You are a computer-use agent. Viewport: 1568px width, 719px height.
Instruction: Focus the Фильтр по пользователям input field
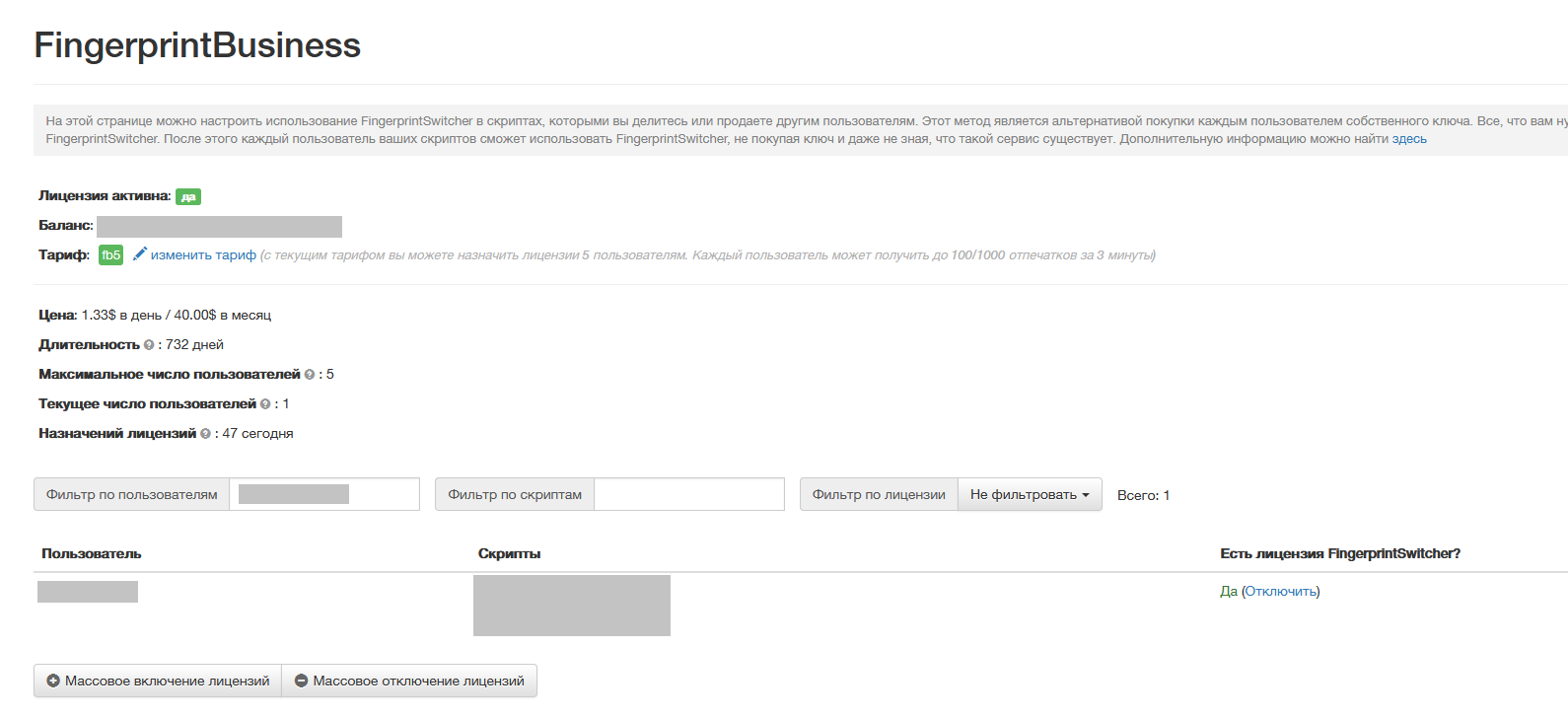(x=323, y=495)
